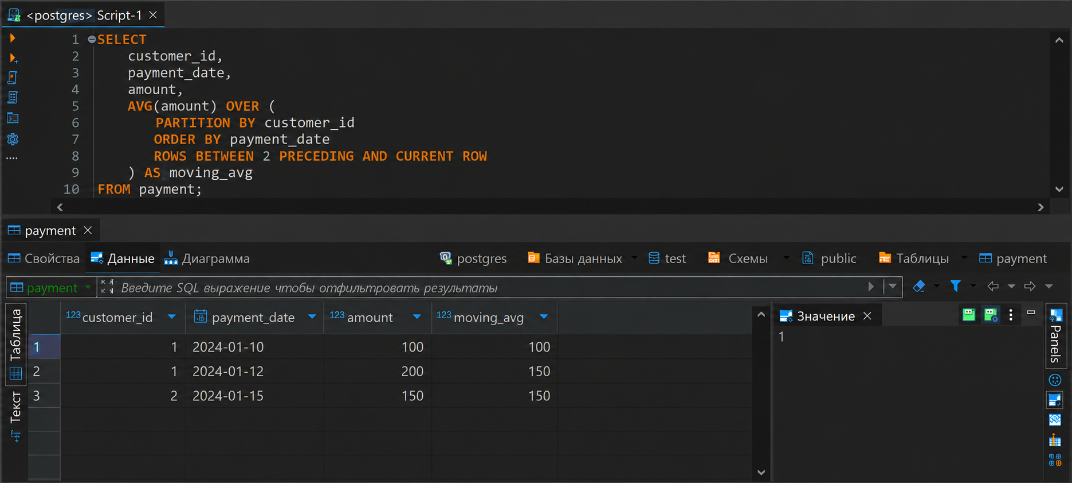
Task: Switch to Таблица grid view
Action: (16, 345)
